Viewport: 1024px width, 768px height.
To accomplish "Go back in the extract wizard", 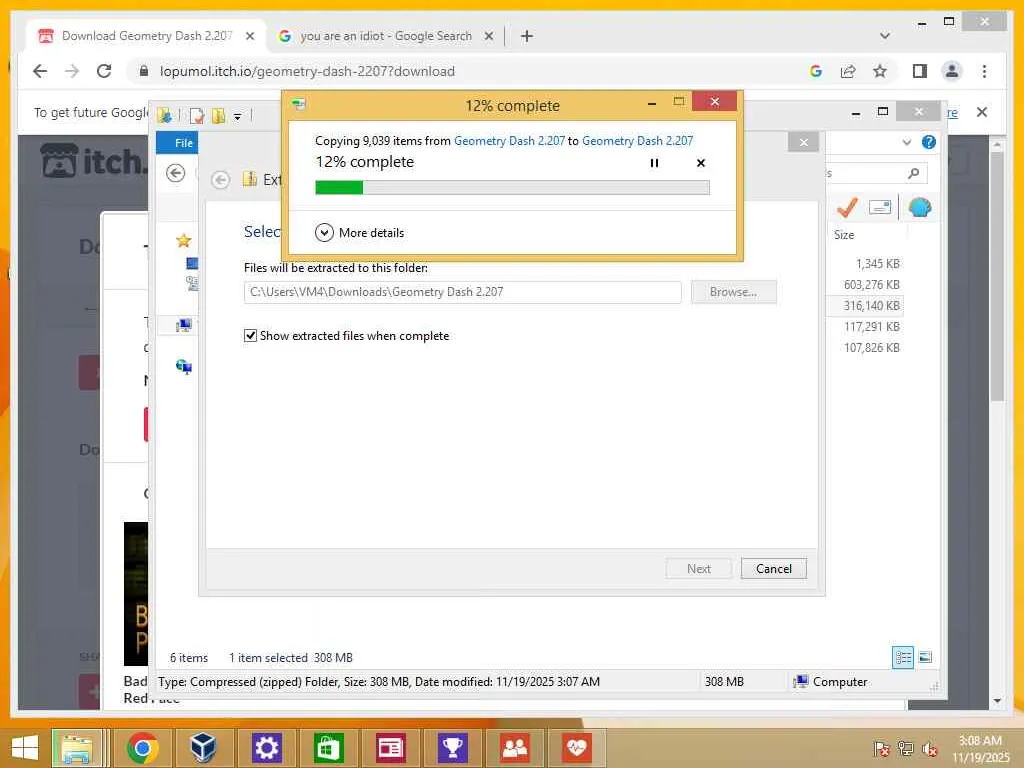I will pos(221,180).
